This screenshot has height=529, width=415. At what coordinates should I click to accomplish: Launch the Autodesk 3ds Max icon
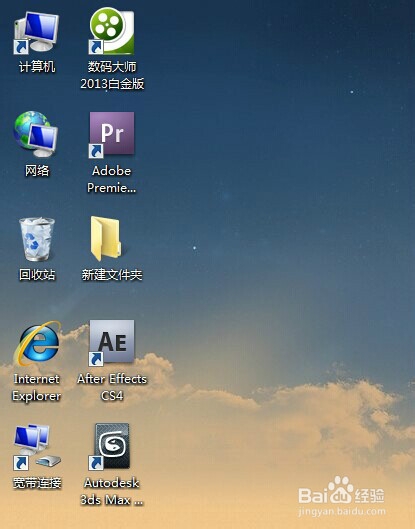[109, 447]
